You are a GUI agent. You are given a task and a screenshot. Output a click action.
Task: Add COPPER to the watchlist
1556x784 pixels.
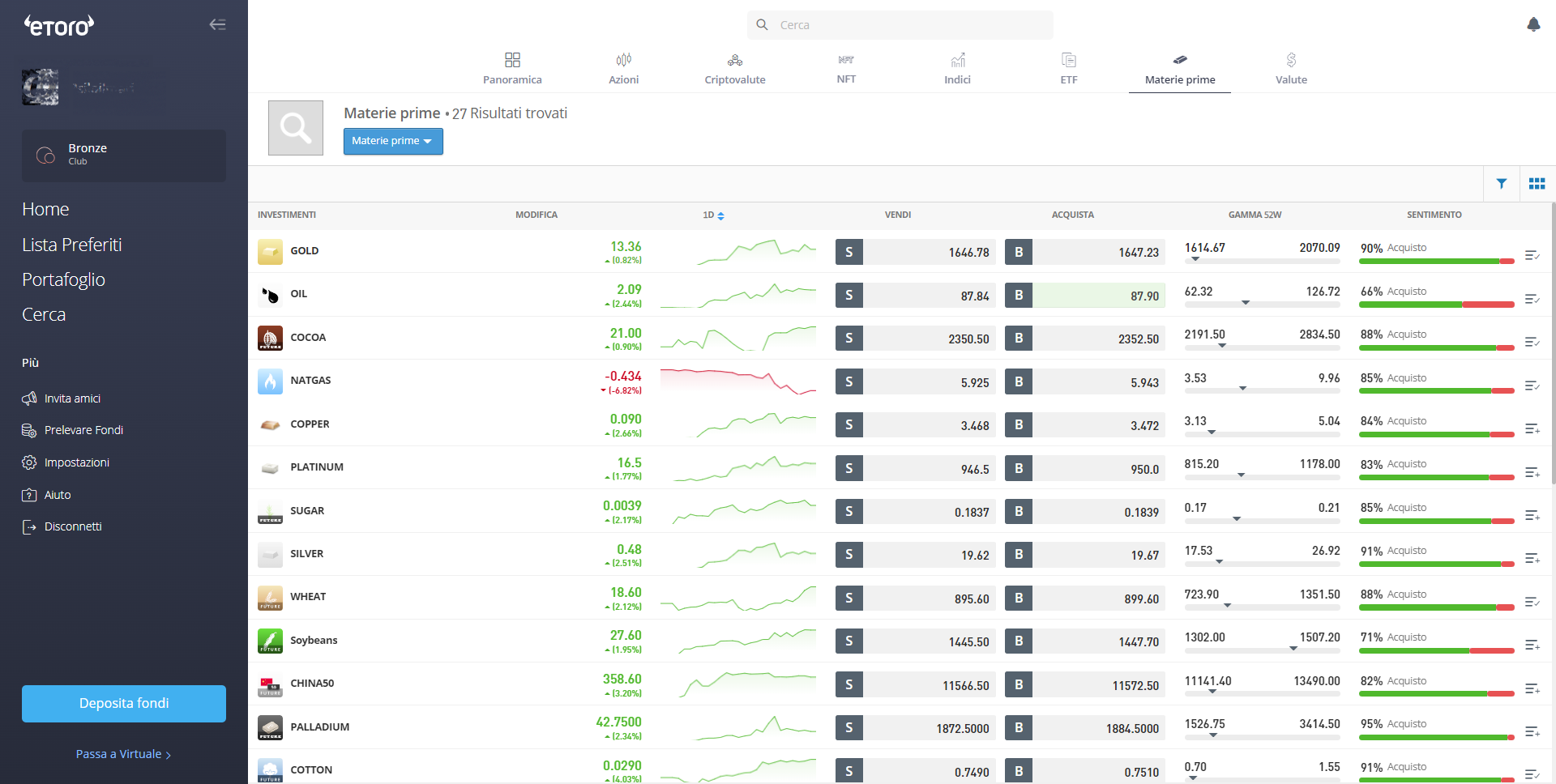point(1532,428)
